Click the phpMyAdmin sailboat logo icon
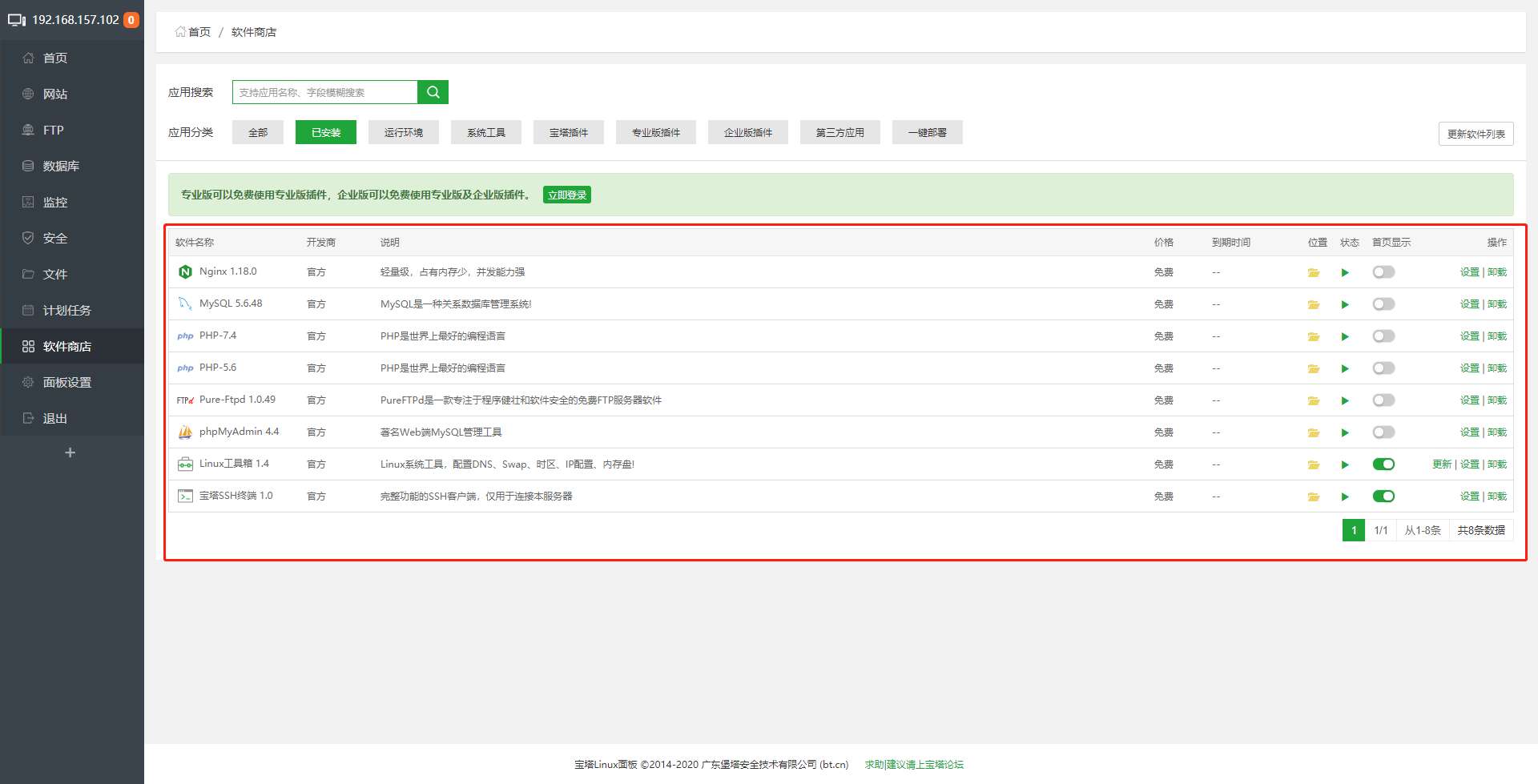The height and width of the screenshot is (784, 1538). (x=185, y=432)
